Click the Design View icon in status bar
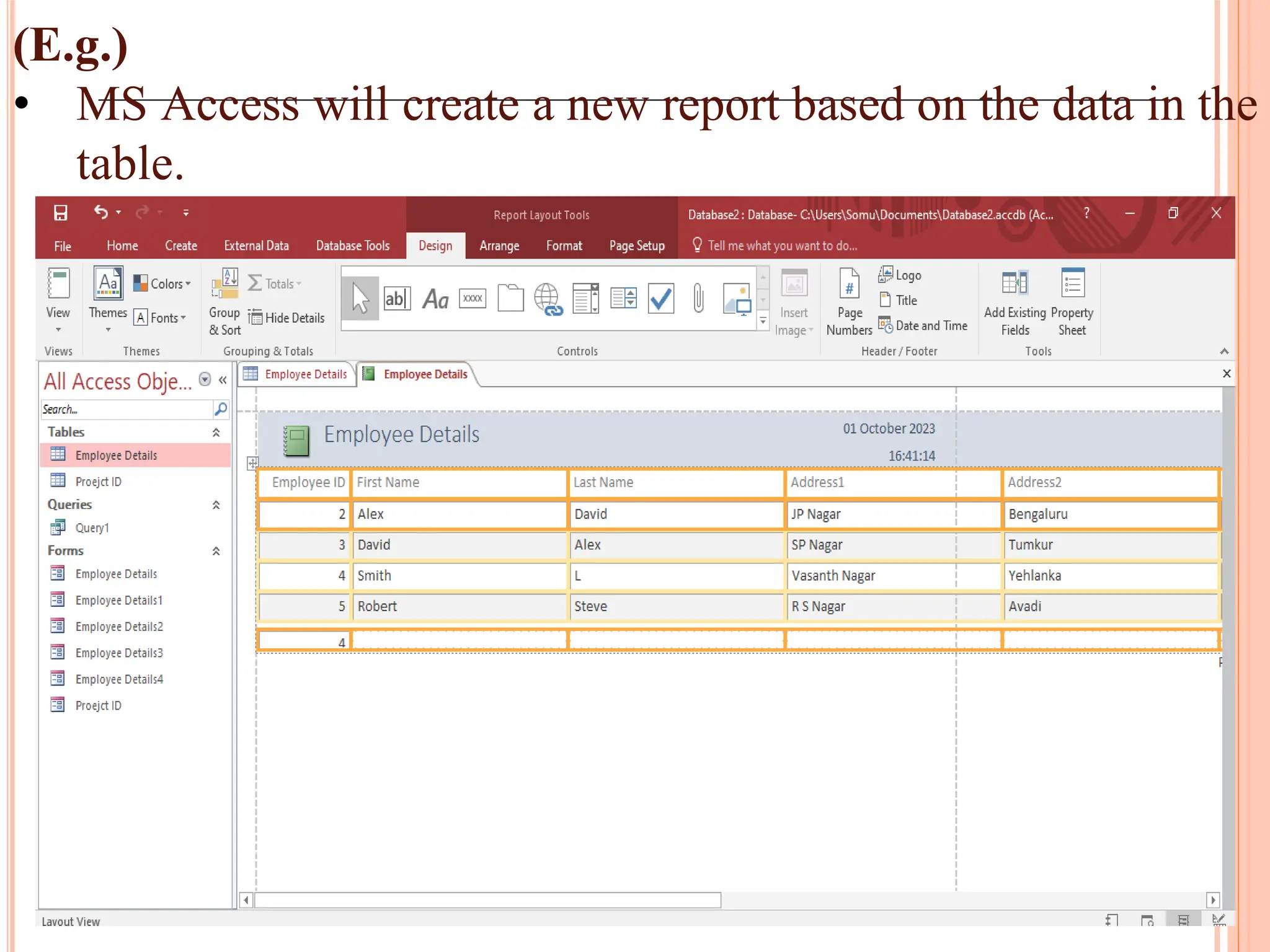Viewport: 1270px width, 952px height. point(1219,920)
